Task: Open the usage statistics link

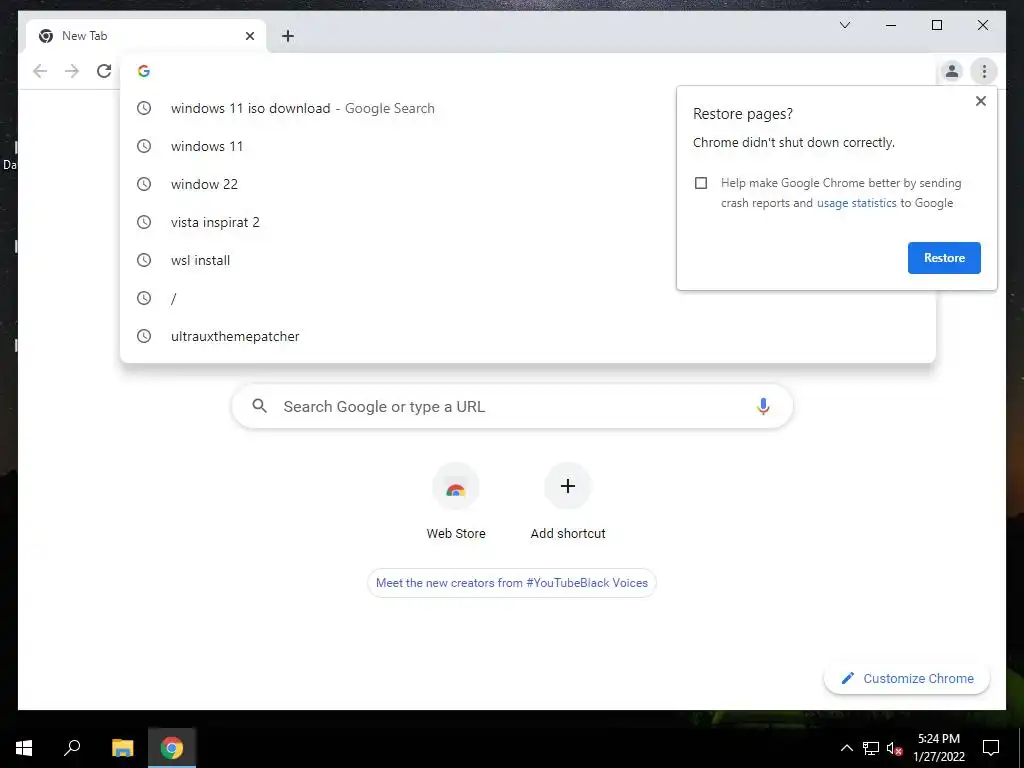Action: (856, 203)
